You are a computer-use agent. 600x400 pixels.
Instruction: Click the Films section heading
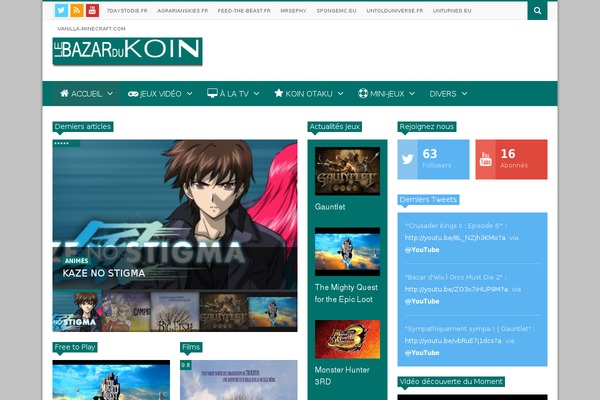point(191,347)
